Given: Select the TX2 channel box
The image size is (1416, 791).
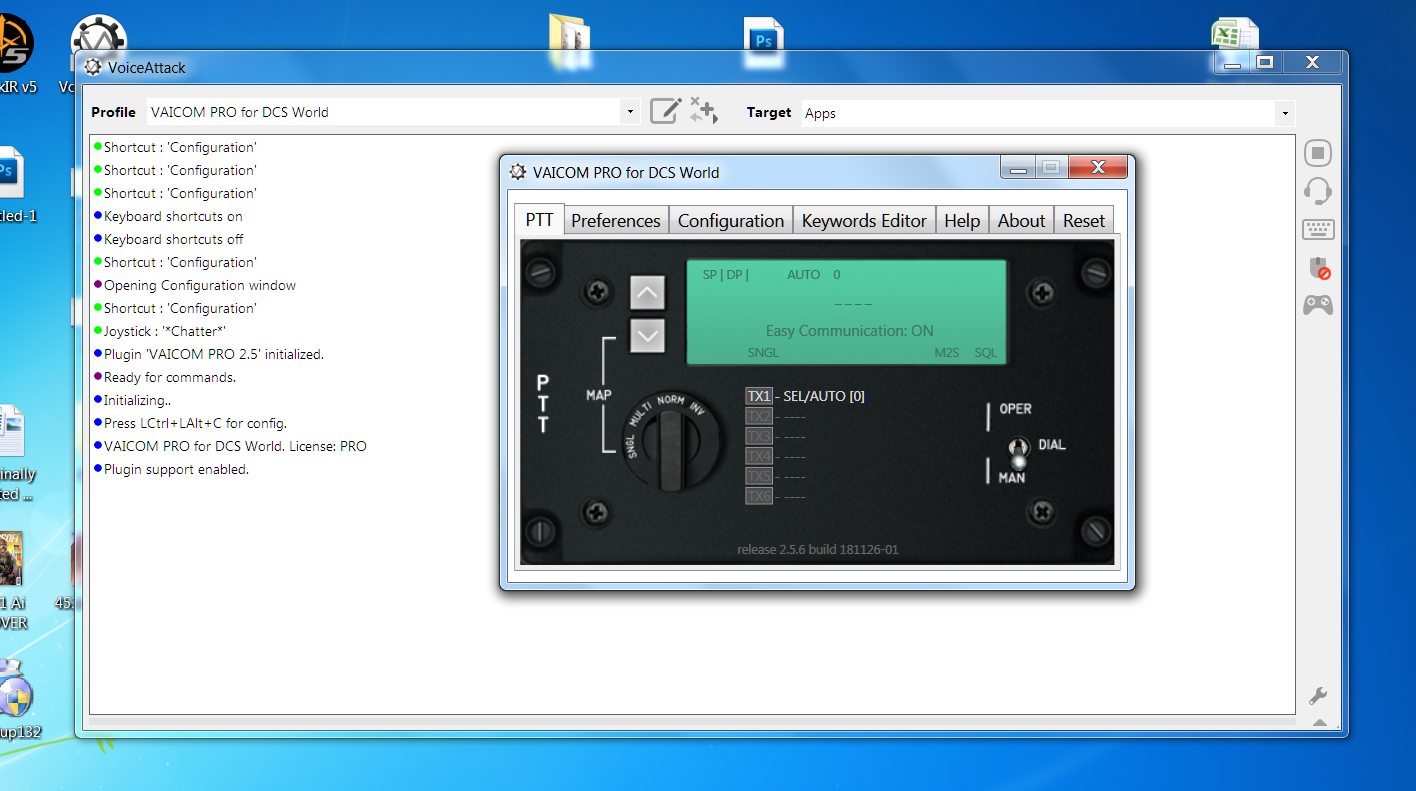Looking at the screenshot, I should 759,416.
